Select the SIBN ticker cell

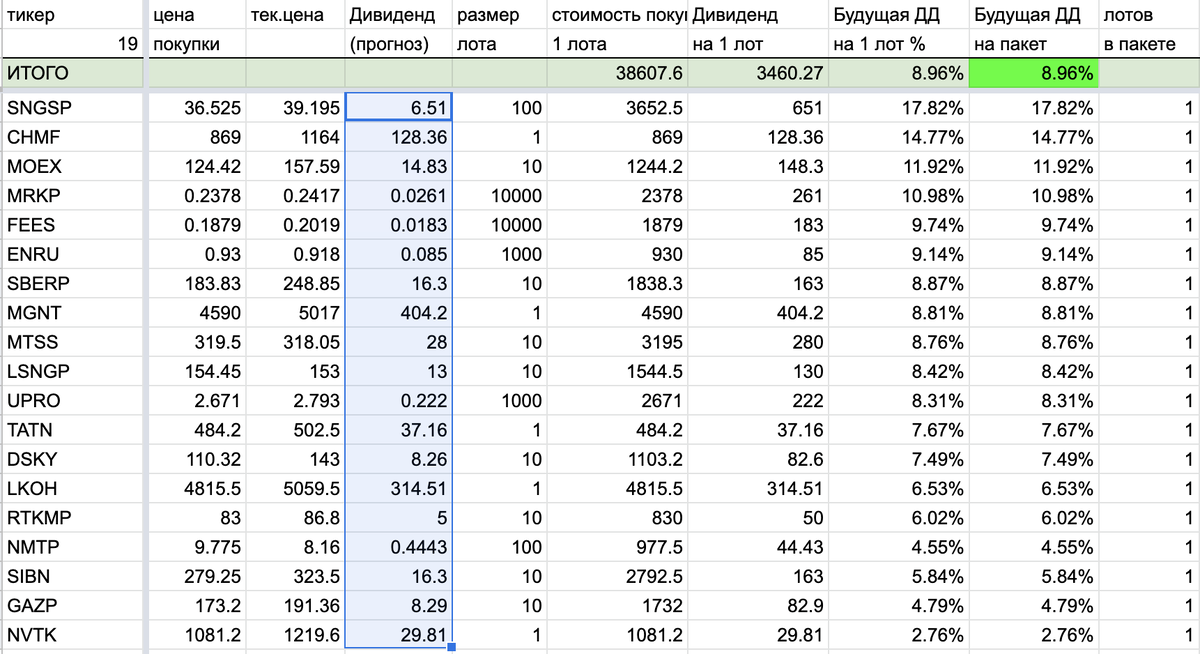click(72, 576)
